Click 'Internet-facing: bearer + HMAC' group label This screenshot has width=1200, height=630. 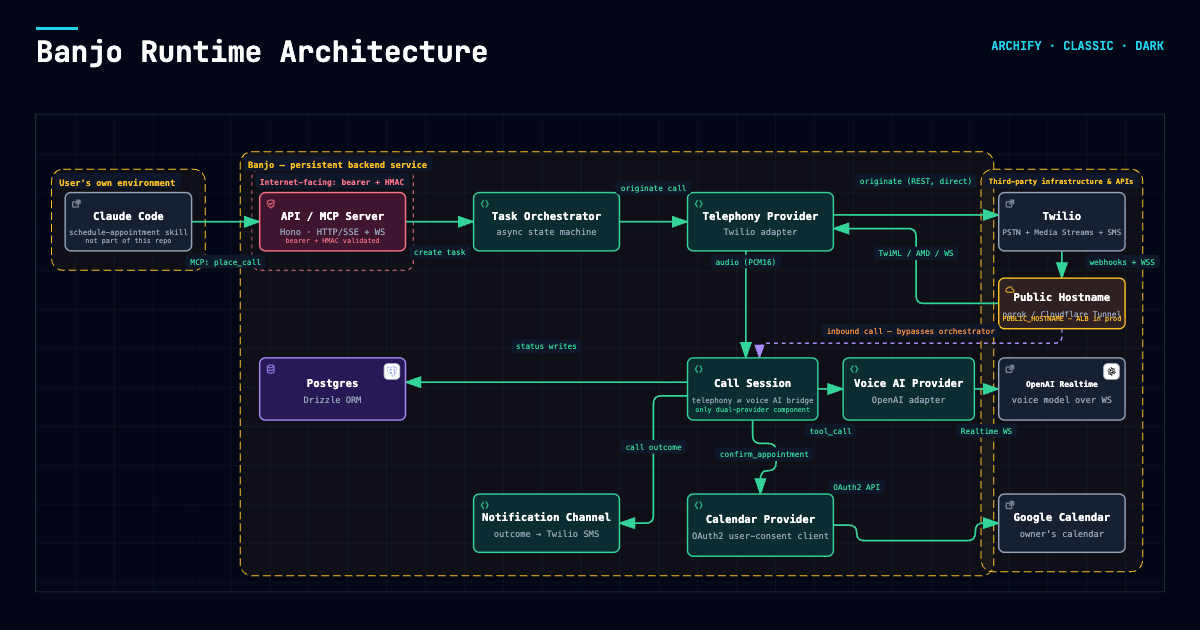(332, 182)
